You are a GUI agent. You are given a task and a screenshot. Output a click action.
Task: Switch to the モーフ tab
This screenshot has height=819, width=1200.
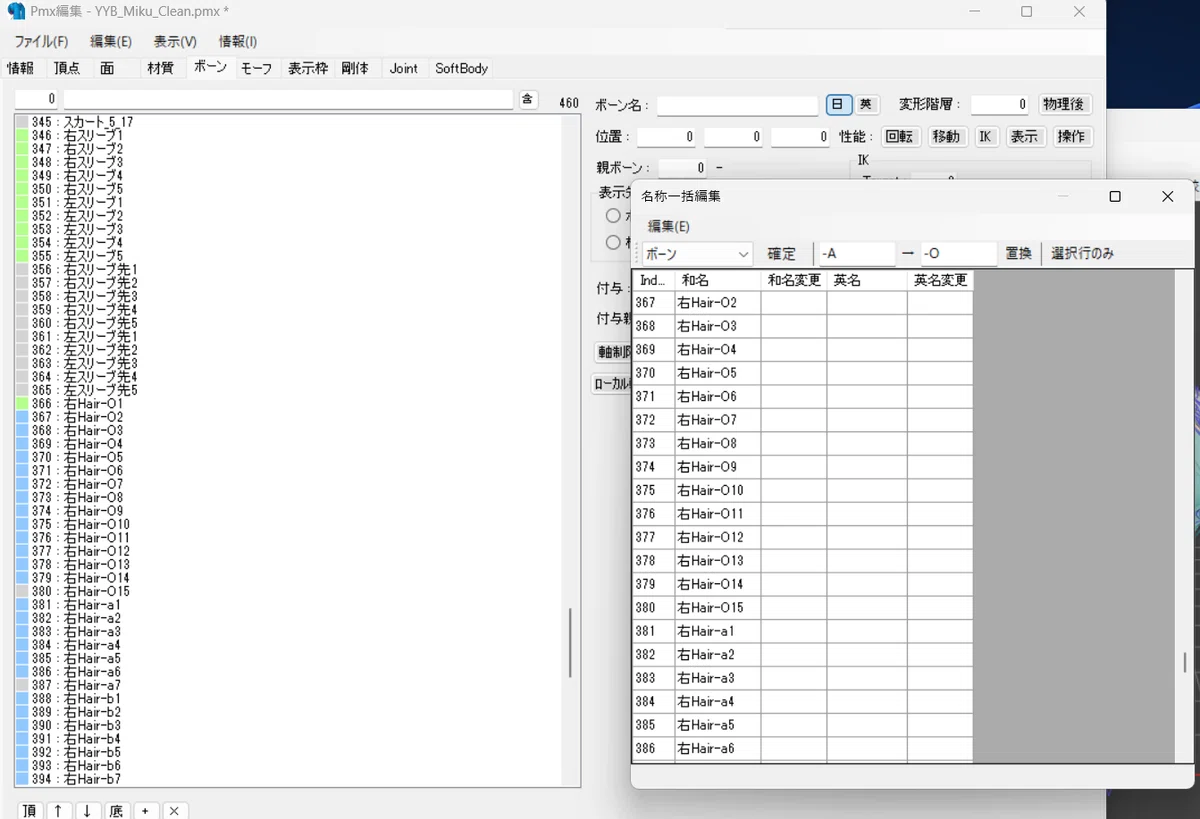point(256,68)
